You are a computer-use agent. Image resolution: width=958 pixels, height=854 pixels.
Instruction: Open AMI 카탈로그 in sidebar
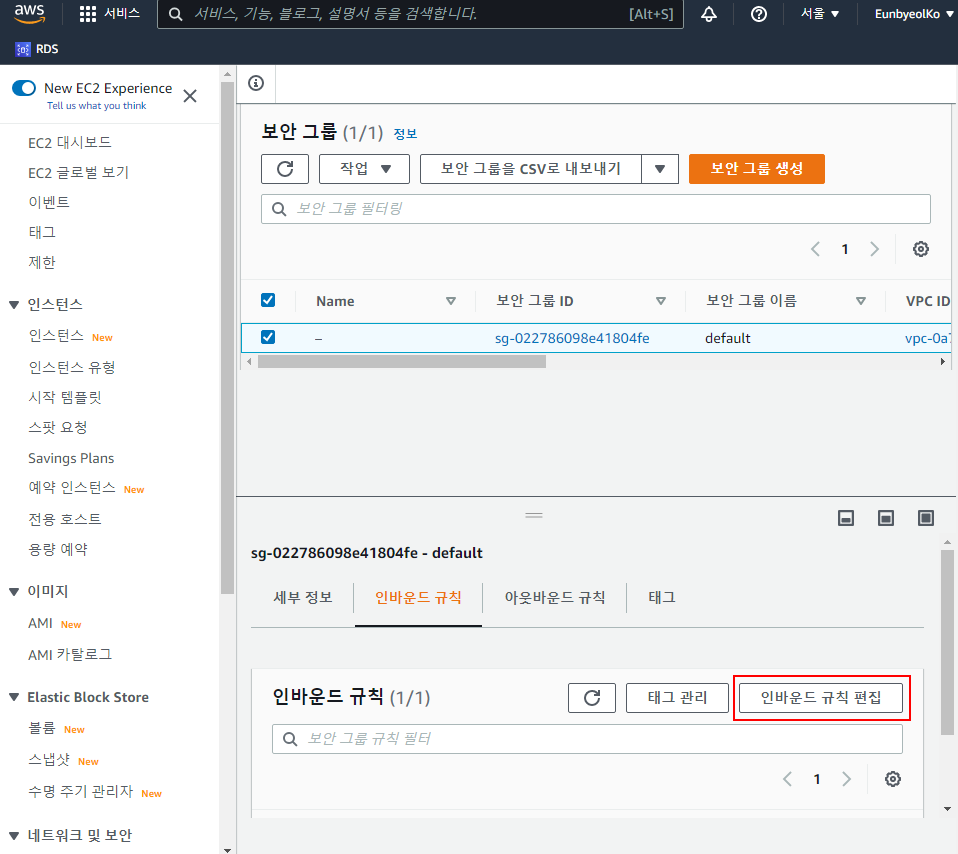(x=70, y=654)
